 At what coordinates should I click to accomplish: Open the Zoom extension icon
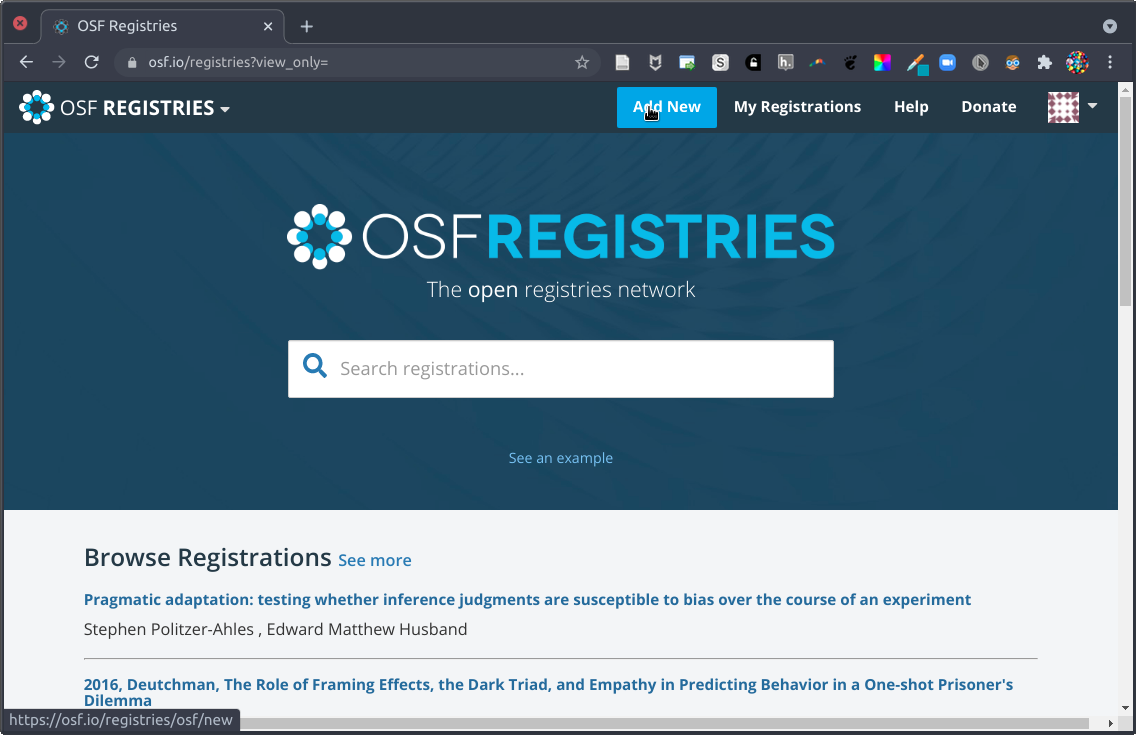[x=947, y=62]
